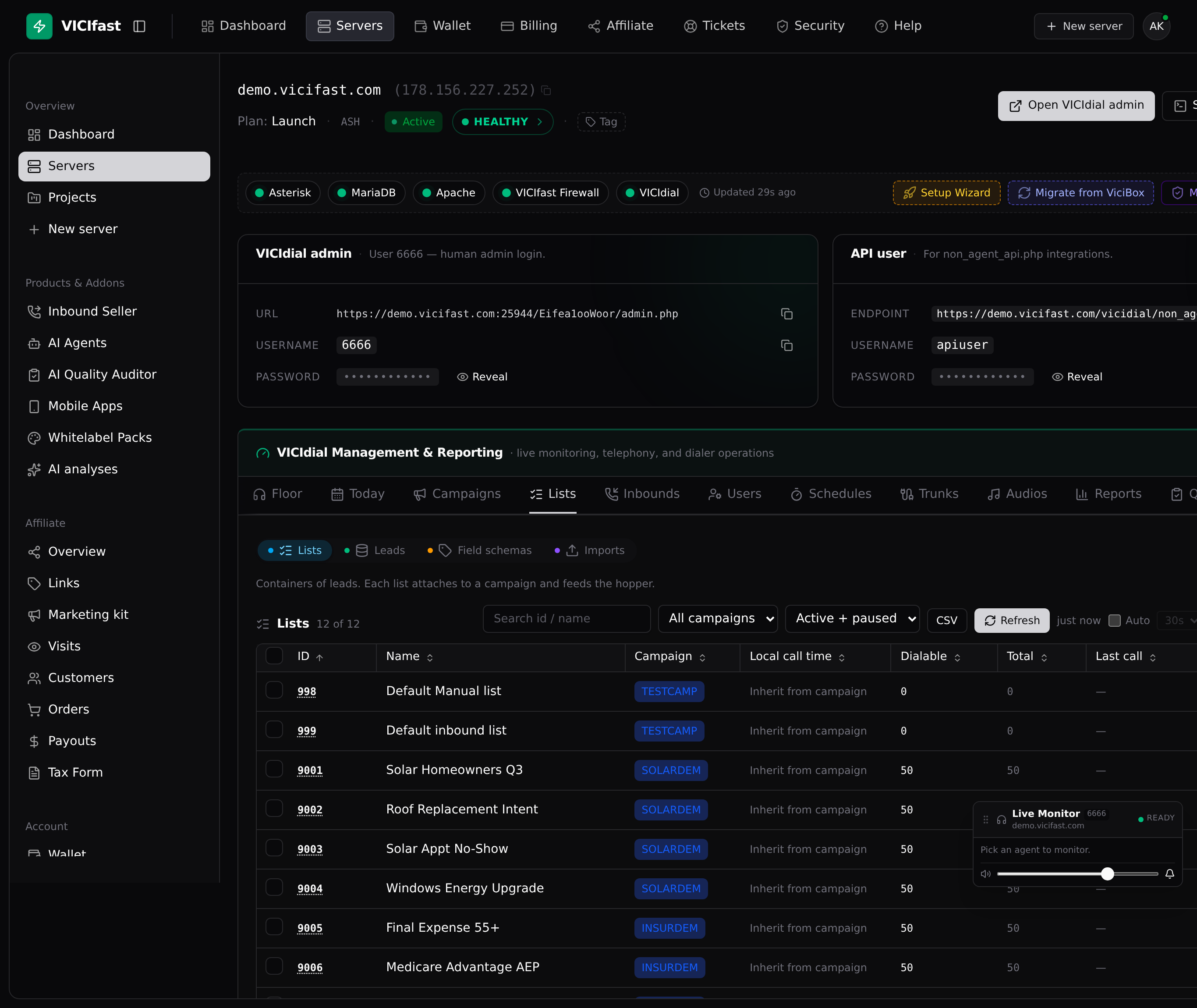
Task: Click the INSURDEM badge for Medicare Advantage AEP
Action: click(x=669, y=967)
